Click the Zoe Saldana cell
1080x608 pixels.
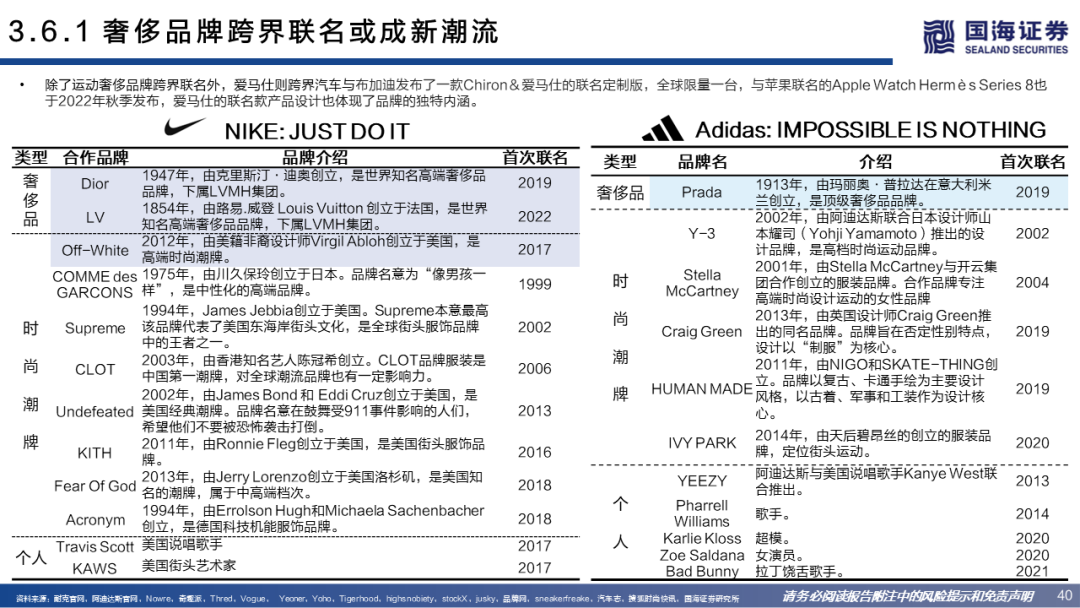[702, 555]
